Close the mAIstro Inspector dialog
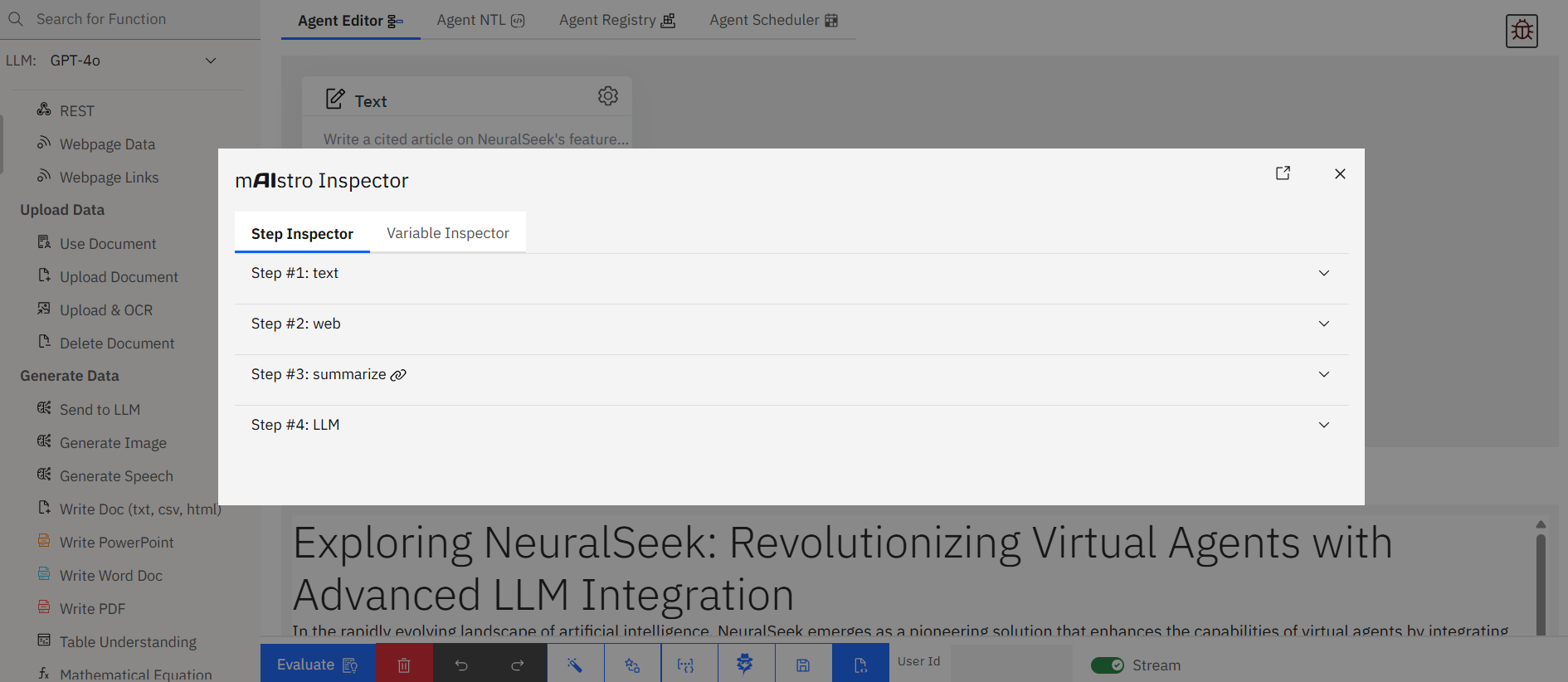Image resolution: width=1568 pixels, height=682 pixels. click(x=1340, y=173)
